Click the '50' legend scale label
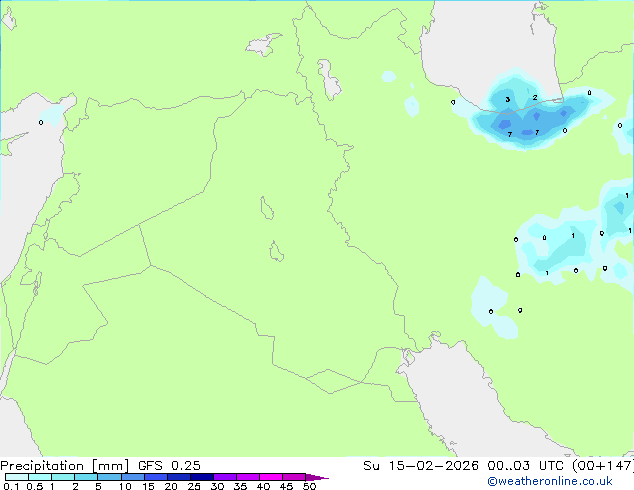This screenshot has width=634, height=490. click(x=310, y=486)
